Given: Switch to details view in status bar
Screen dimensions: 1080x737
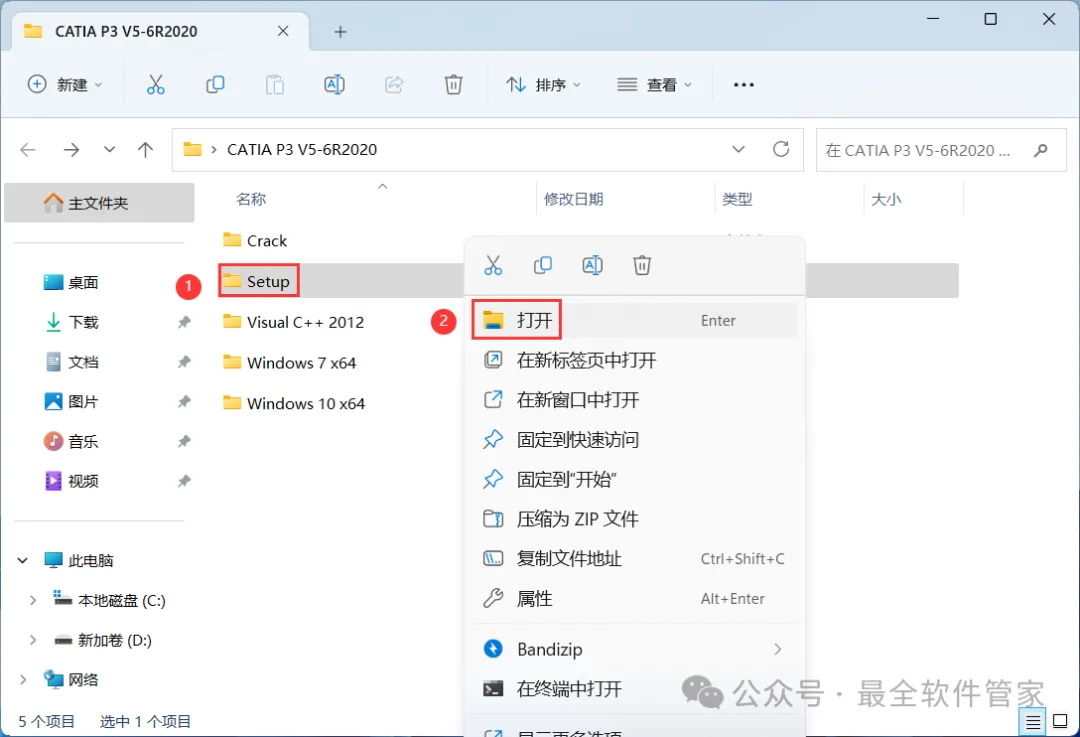Looking at the screenshot, I should pos(1032,722).
